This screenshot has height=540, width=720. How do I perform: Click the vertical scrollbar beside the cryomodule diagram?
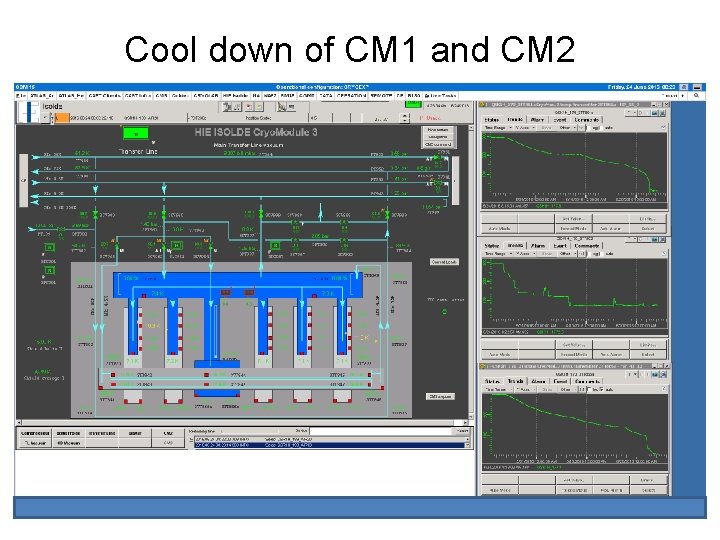(x=471, y=271)
